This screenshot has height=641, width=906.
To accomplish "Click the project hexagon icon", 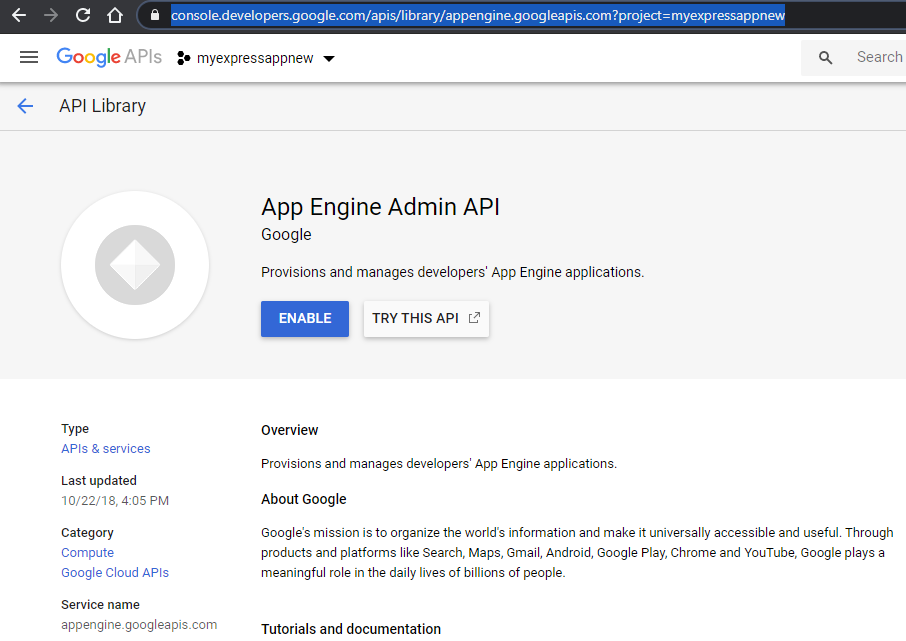I will tap(183, 58).
